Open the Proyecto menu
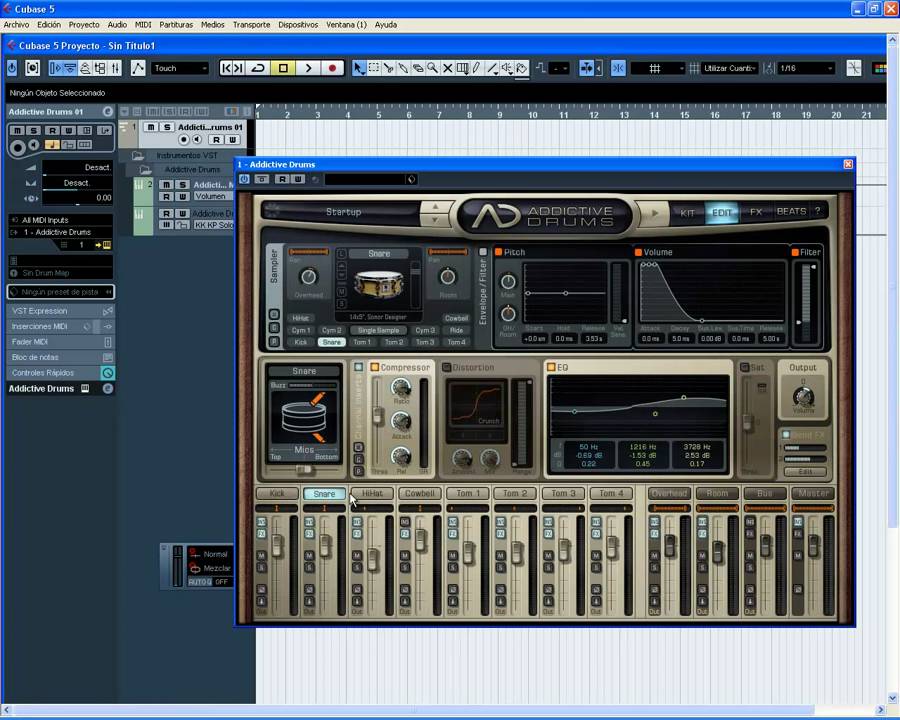The height and width of the screenshot is (720, 900). click(84, 25)
